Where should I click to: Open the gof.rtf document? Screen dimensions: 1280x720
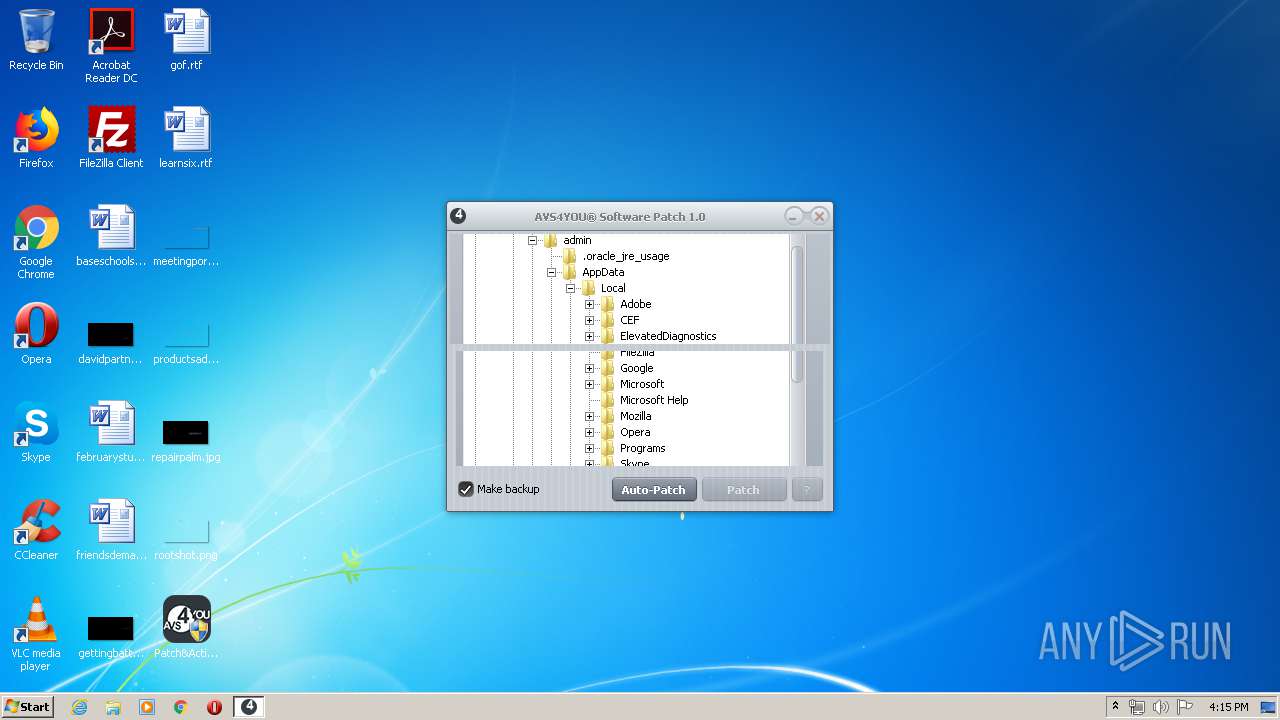click(186, 41)
